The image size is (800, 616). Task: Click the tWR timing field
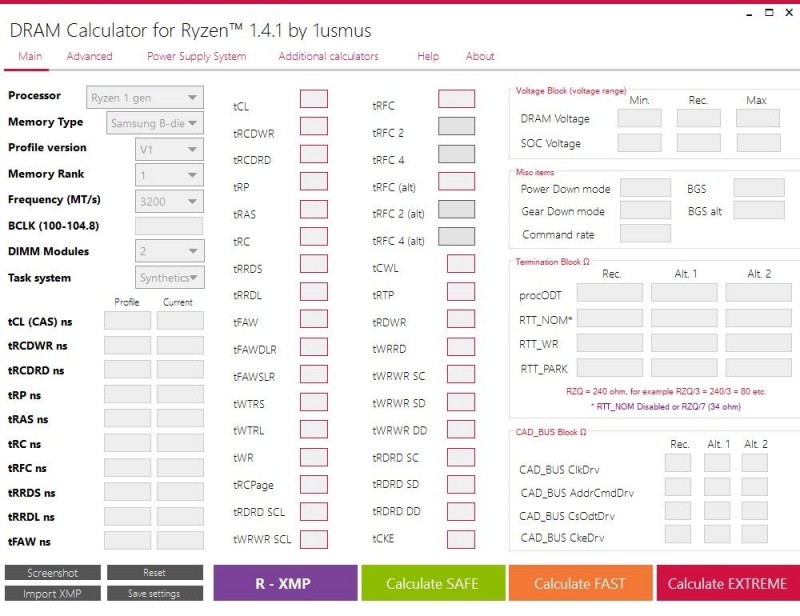point(314,457)
